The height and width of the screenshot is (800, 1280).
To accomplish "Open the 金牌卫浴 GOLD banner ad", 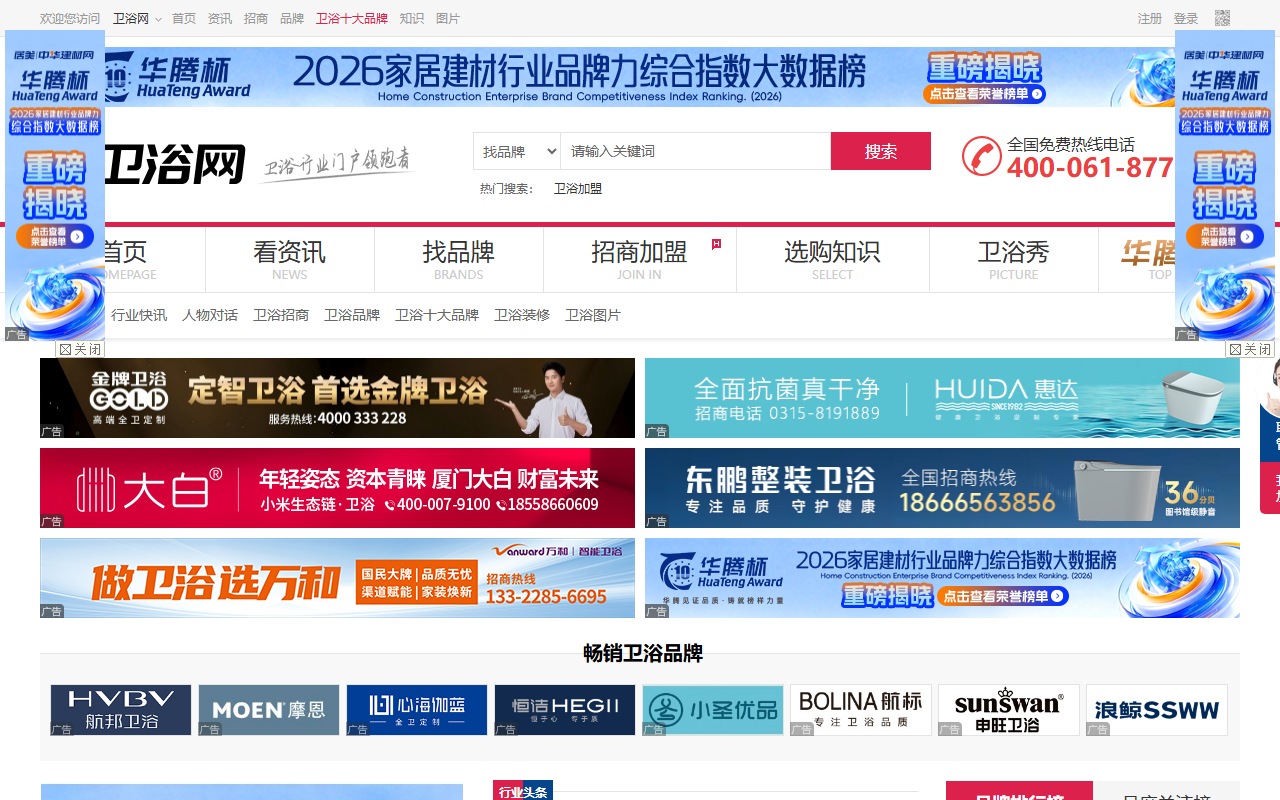I will (337, 398).
